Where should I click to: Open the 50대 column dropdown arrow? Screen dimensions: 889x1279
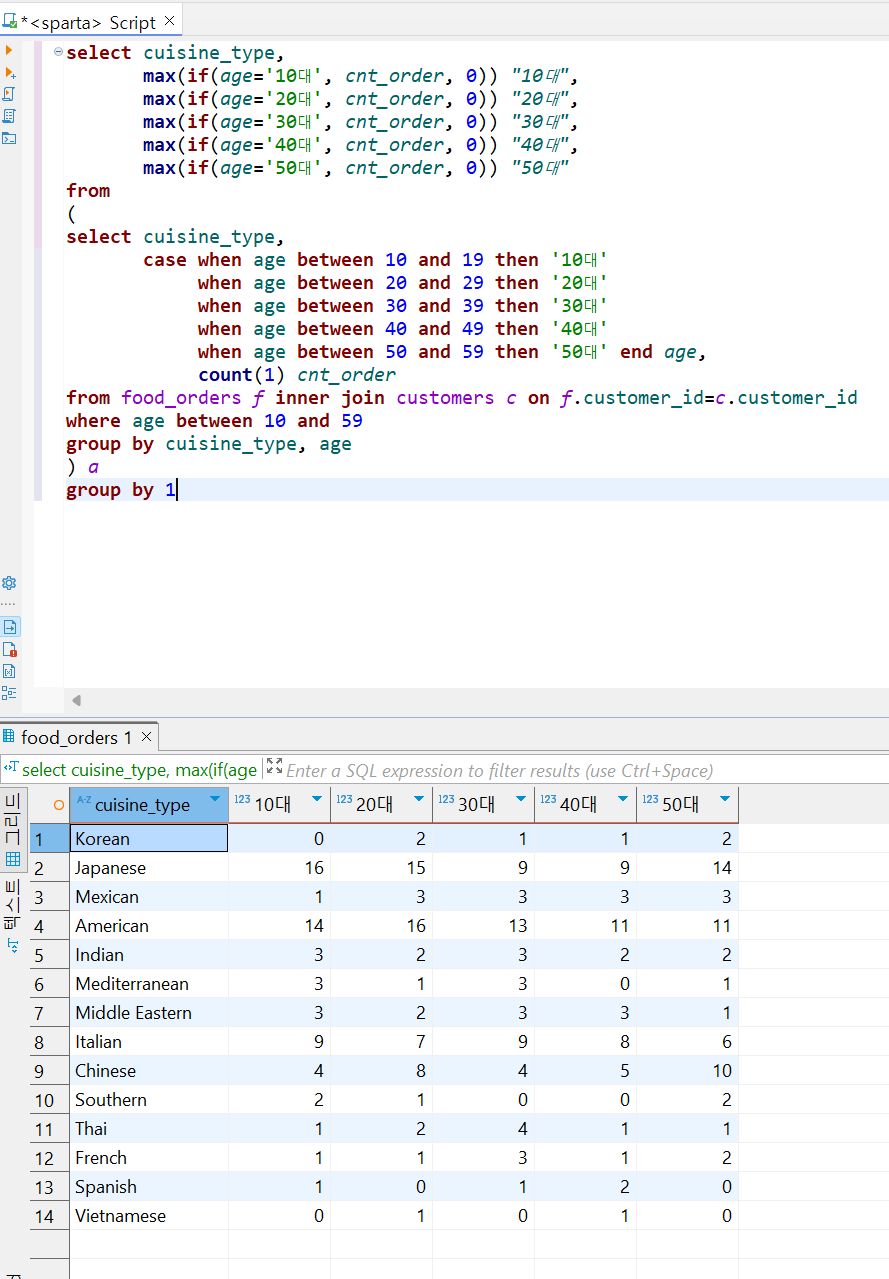725,798
